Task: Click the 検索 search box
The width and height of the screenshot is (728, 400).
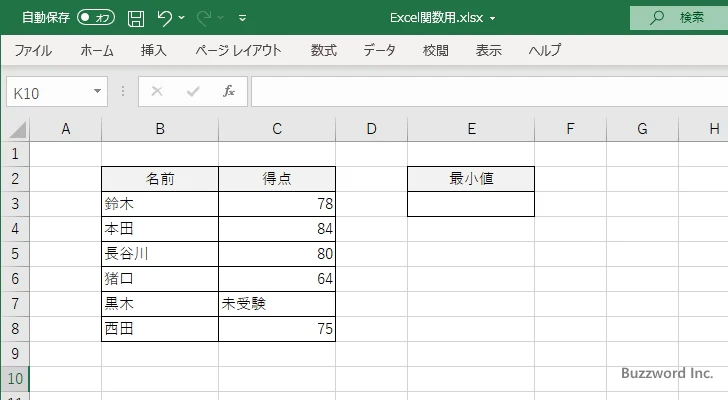Action: point(679,18)
